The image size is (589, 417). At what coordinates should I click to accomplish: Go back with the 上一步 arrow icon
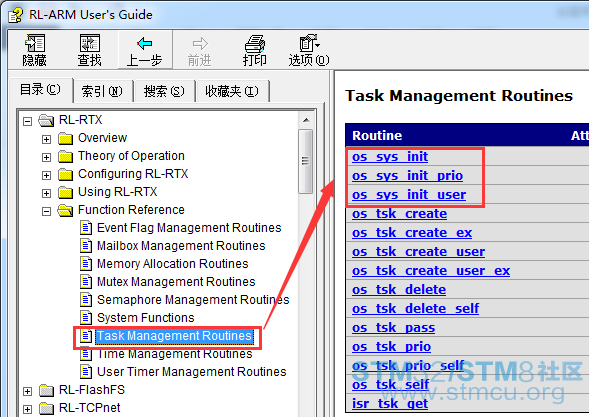click(x=145, y=44)
